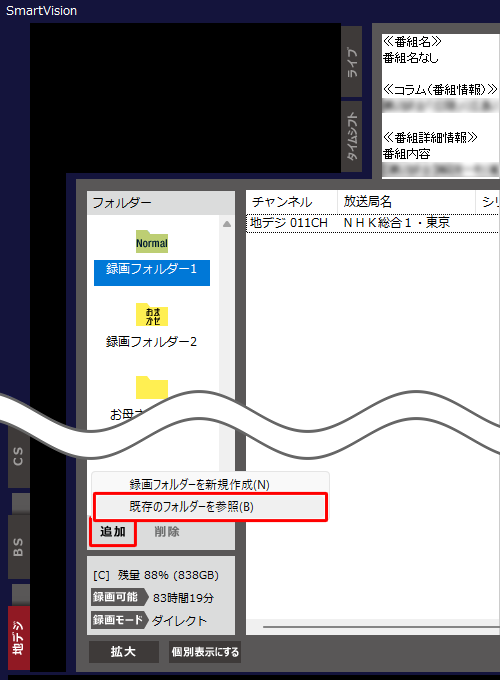Select the 地デジ 011CH NHK総合1 row
The height and width of the screenshot is (680, 500).
pos(373,223)
